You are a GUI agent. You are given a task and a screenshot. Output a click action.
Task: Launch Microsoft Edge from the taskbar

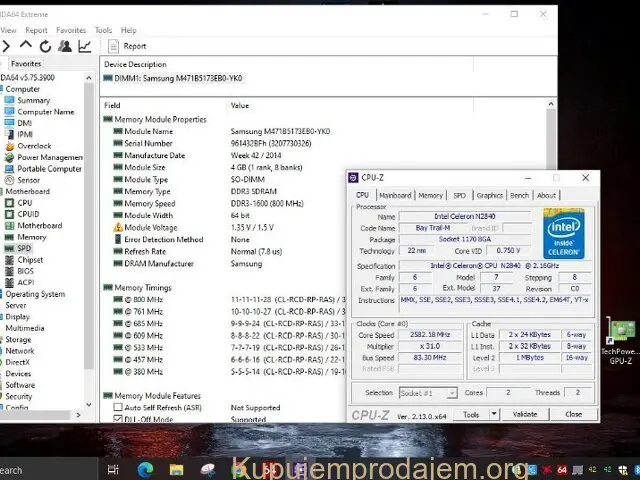pyautogui.click(x=146, y=469)
